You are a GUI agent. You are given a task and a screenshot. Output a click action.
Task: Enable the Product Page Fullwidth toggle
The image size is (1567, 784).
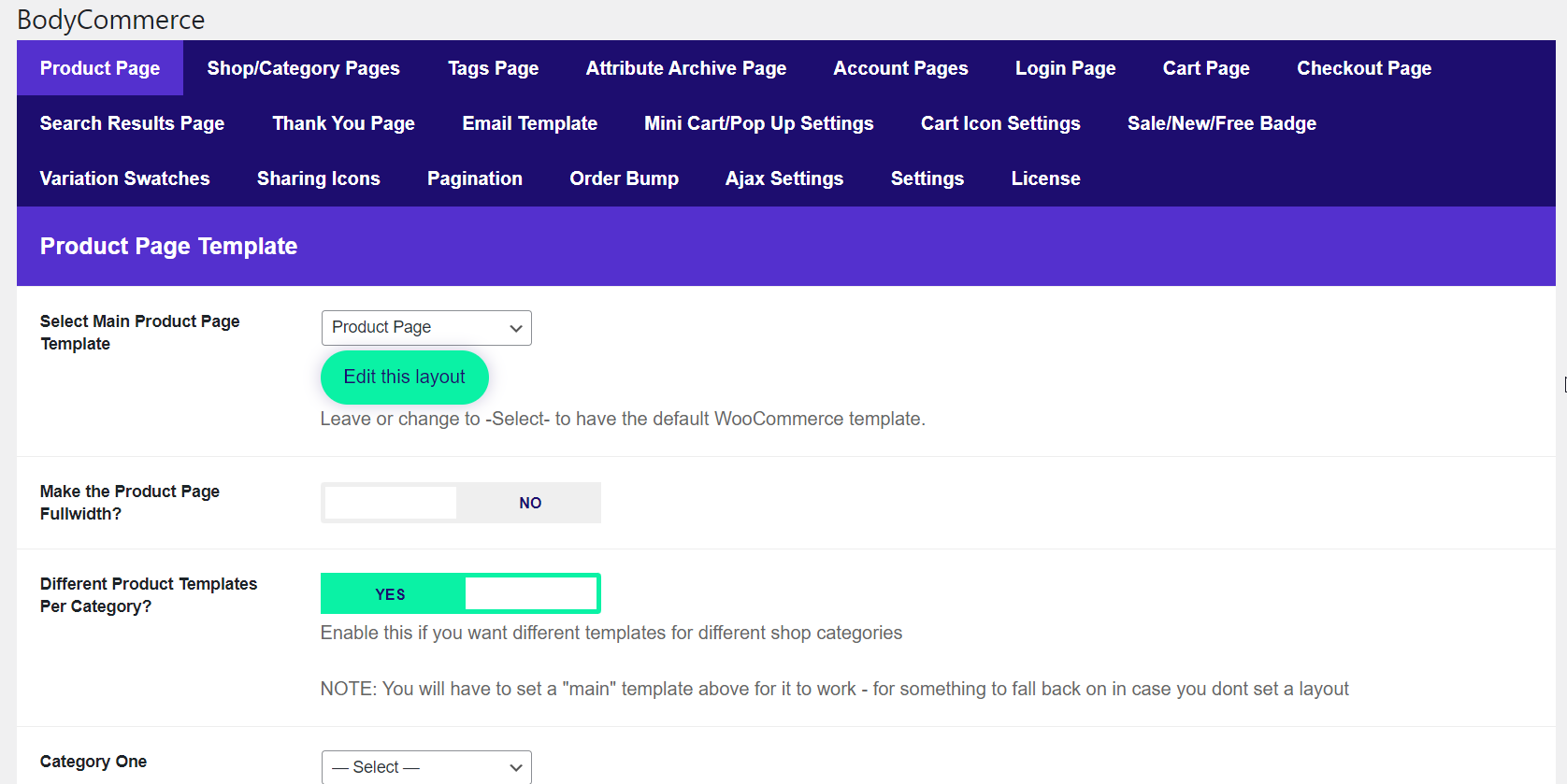coord(460,503)
